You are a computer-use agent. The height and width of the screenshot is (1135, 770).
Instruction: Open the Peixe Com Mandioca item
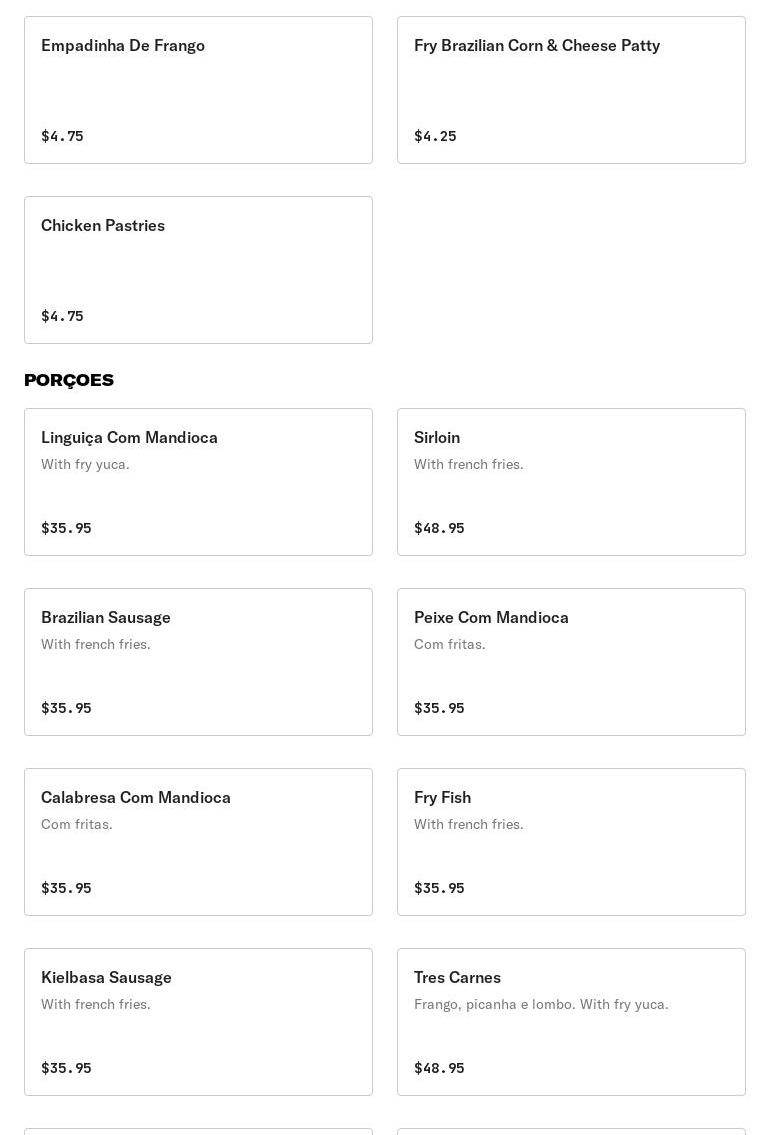(571, 662)
